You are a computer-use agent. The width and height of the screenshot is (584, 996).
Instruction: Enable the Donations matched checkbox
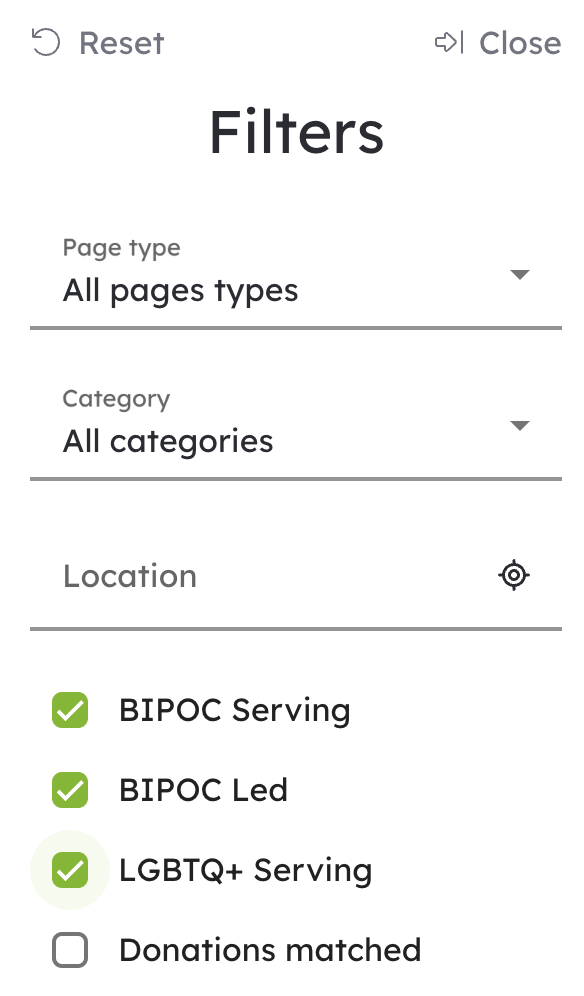(x=70, y=950)
